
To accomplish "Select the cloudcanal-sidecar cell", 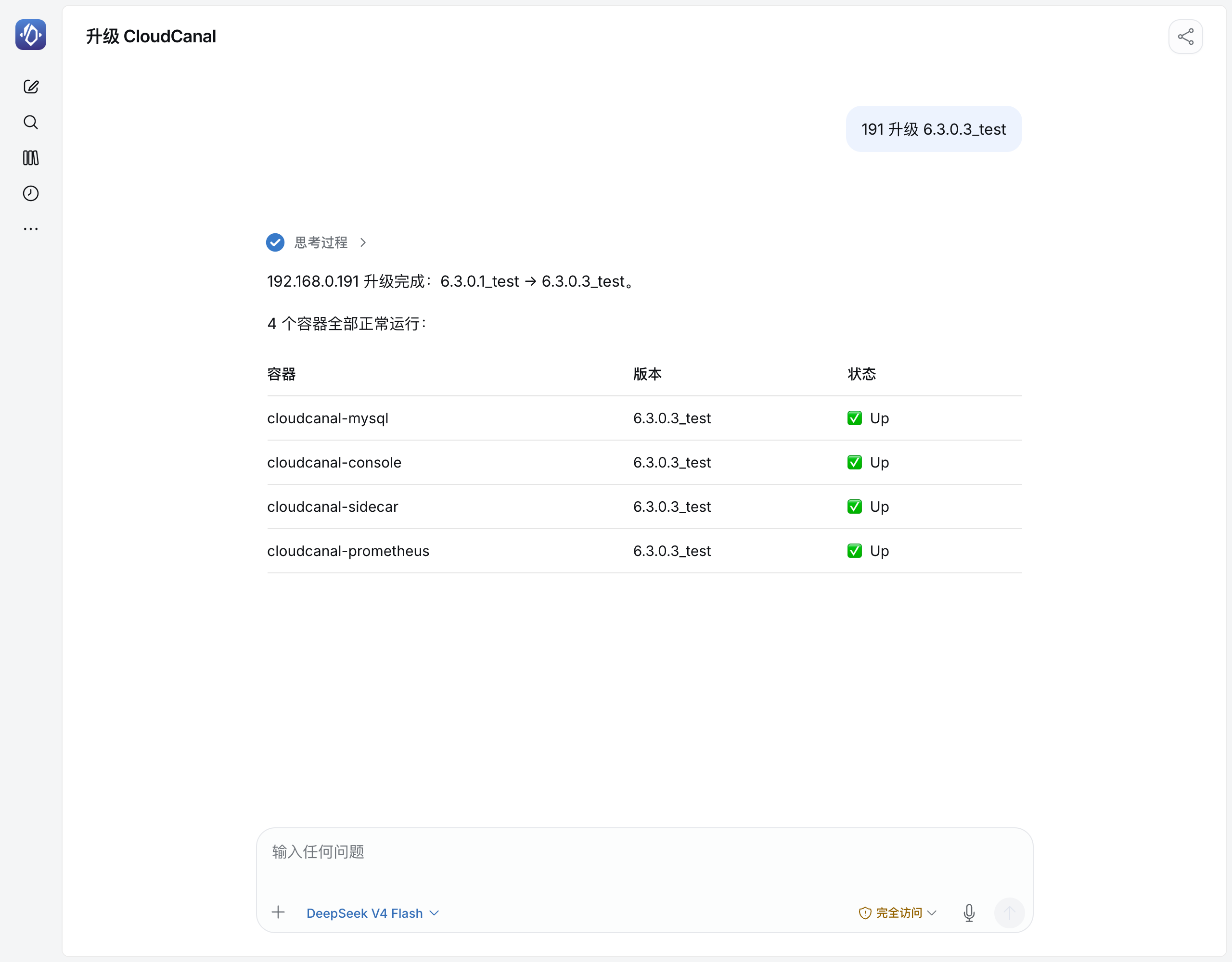I will 333,507.
